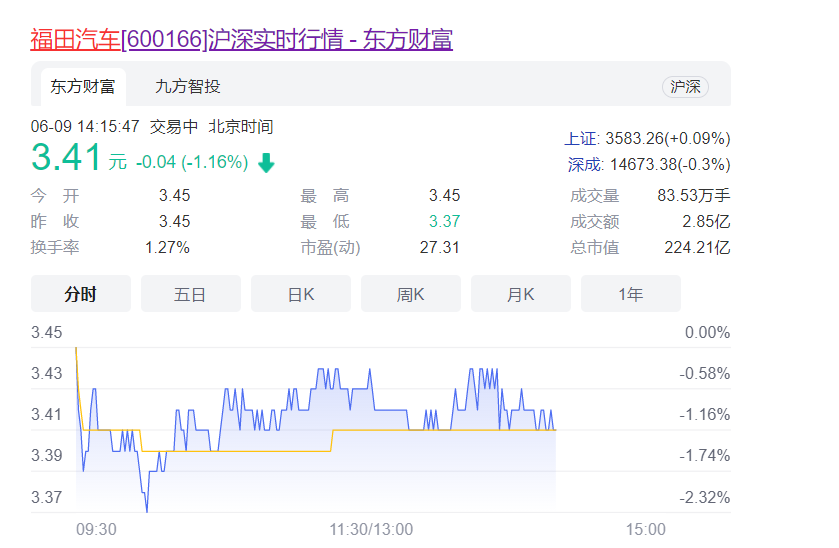Viewport: 839px width, 548px height.
Task: Click the 成交额 value 2.85亿
Action: coord(706,221)
